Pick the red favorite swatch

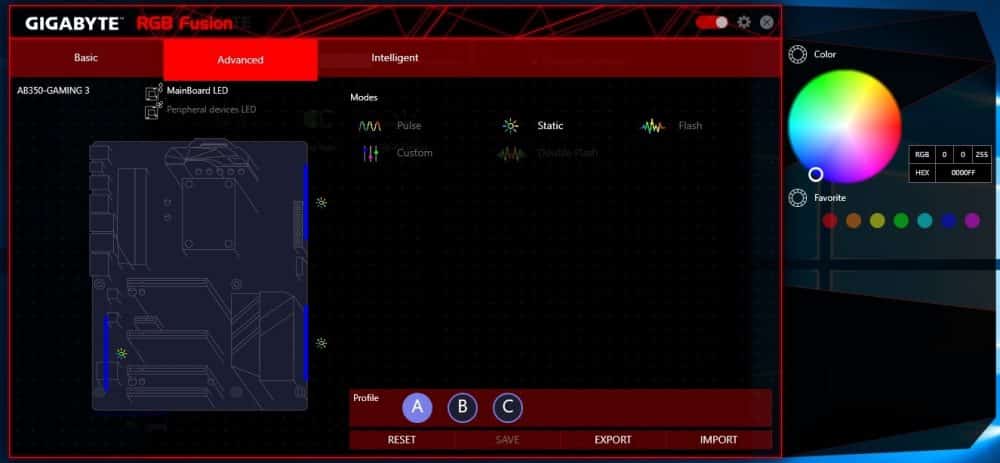[x=830, y=221]
